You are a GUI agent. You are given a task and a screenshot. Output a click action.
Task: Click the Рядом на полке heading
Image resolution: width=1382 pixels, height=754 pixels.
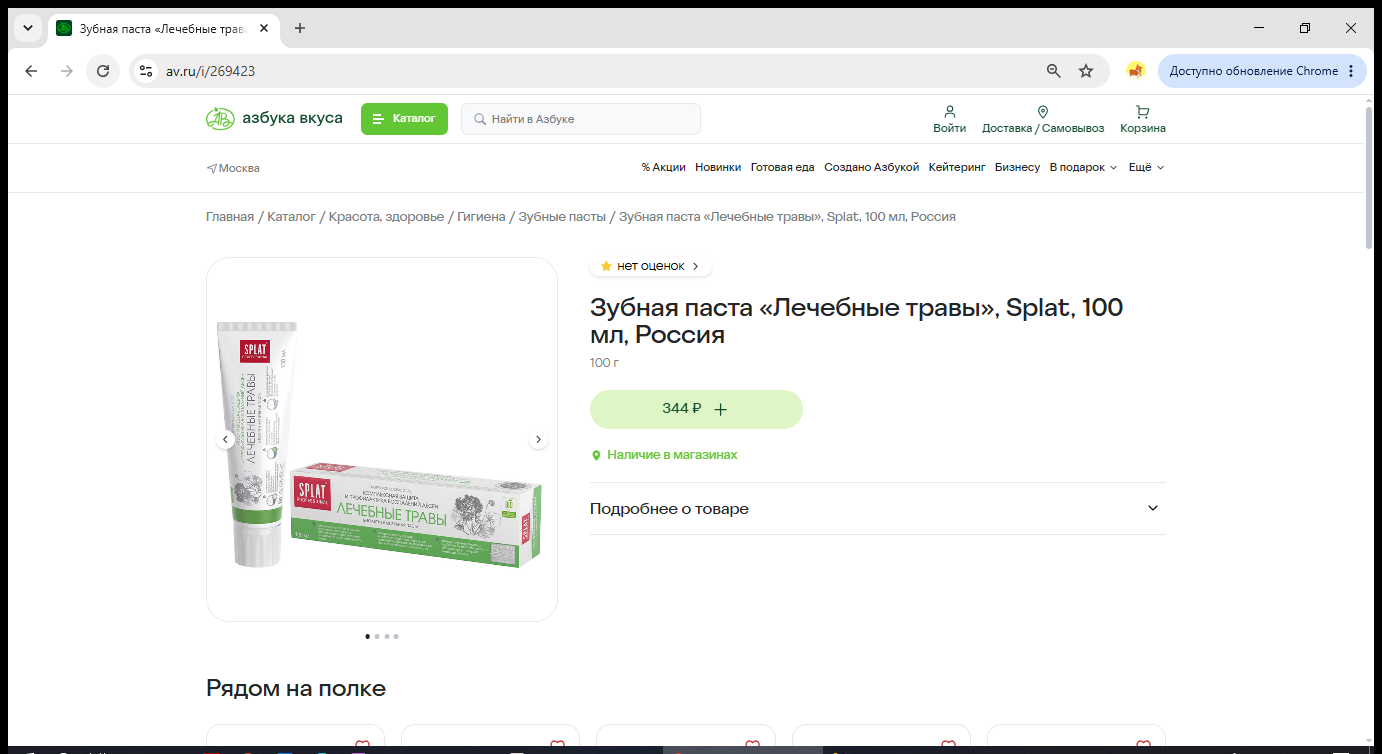[x=296, y=688]
